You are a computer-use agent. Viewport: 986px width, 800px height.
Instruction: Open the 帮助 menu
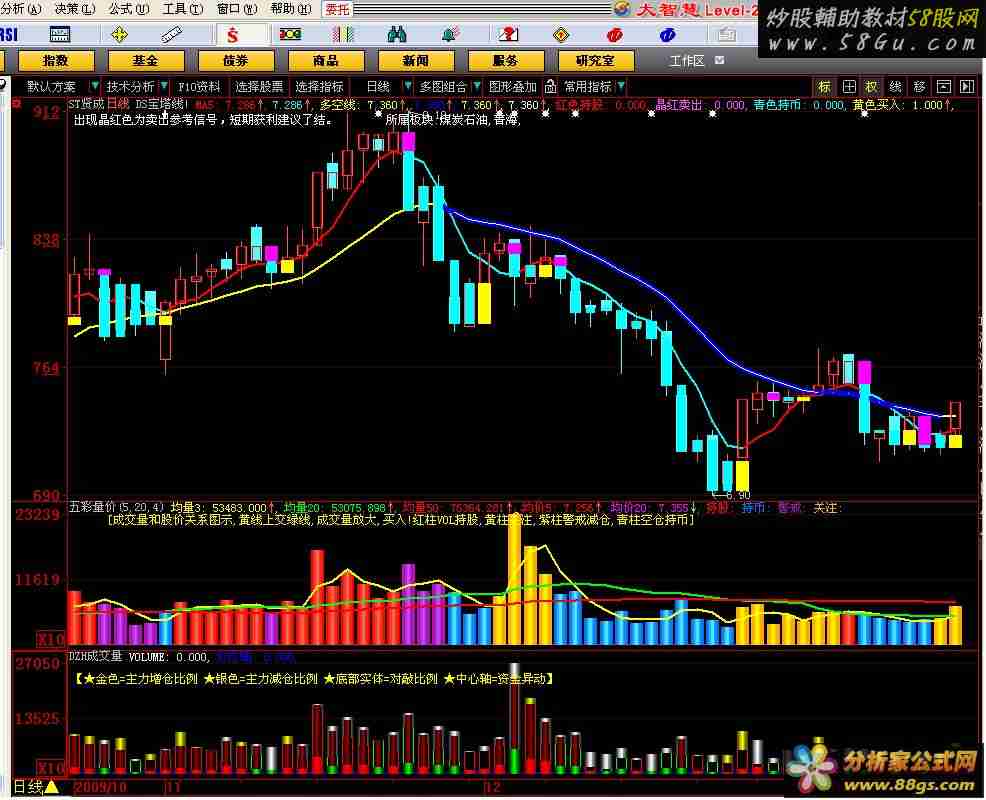coord(286,9)
